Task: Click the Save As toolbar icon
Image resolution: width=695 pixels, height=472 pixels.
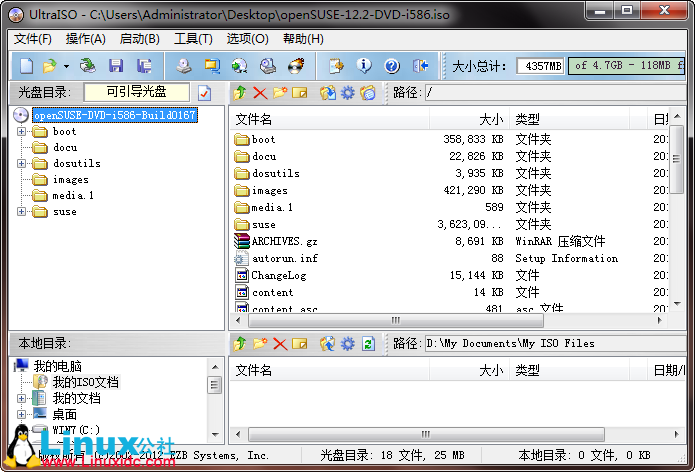Action: click(x=144, y=66)
